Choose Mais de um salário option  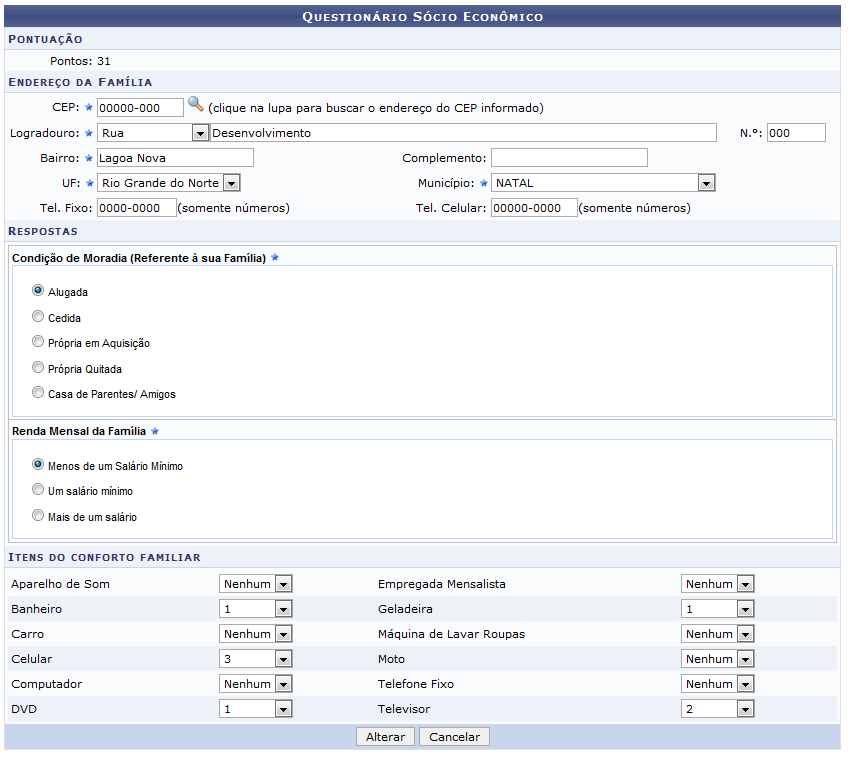38,516
